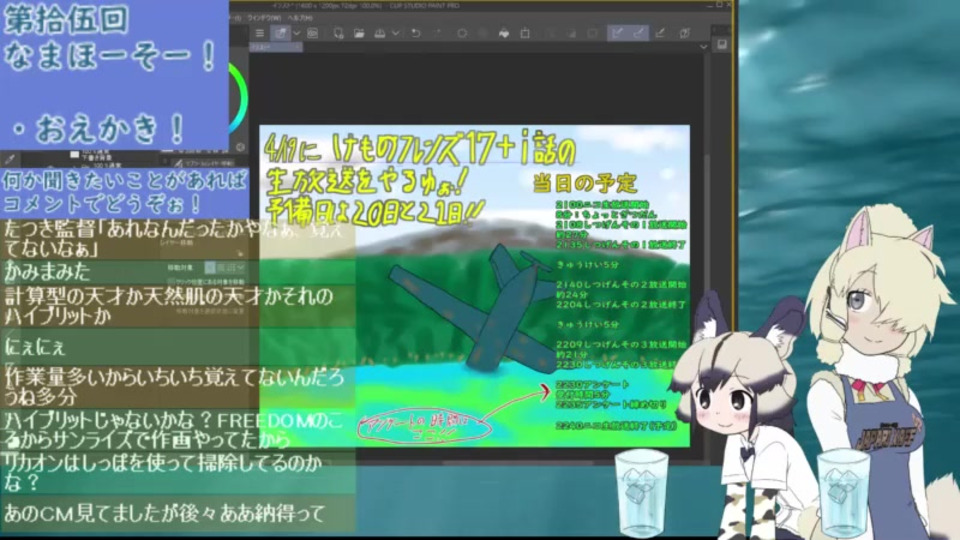Minimize the Clip Studio Paint window

coord(709,5)
